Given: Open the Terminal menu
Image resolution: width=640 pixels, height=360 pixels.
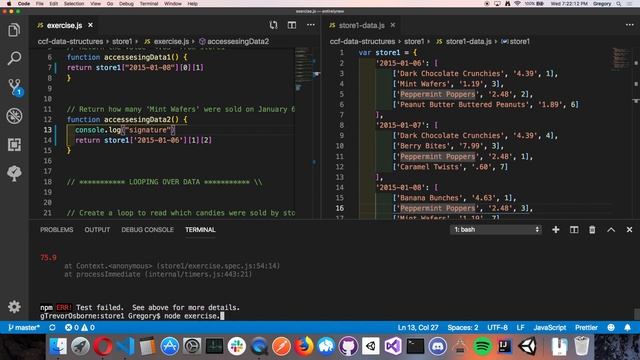Looking at the screenshot, I should coord(149,3).
